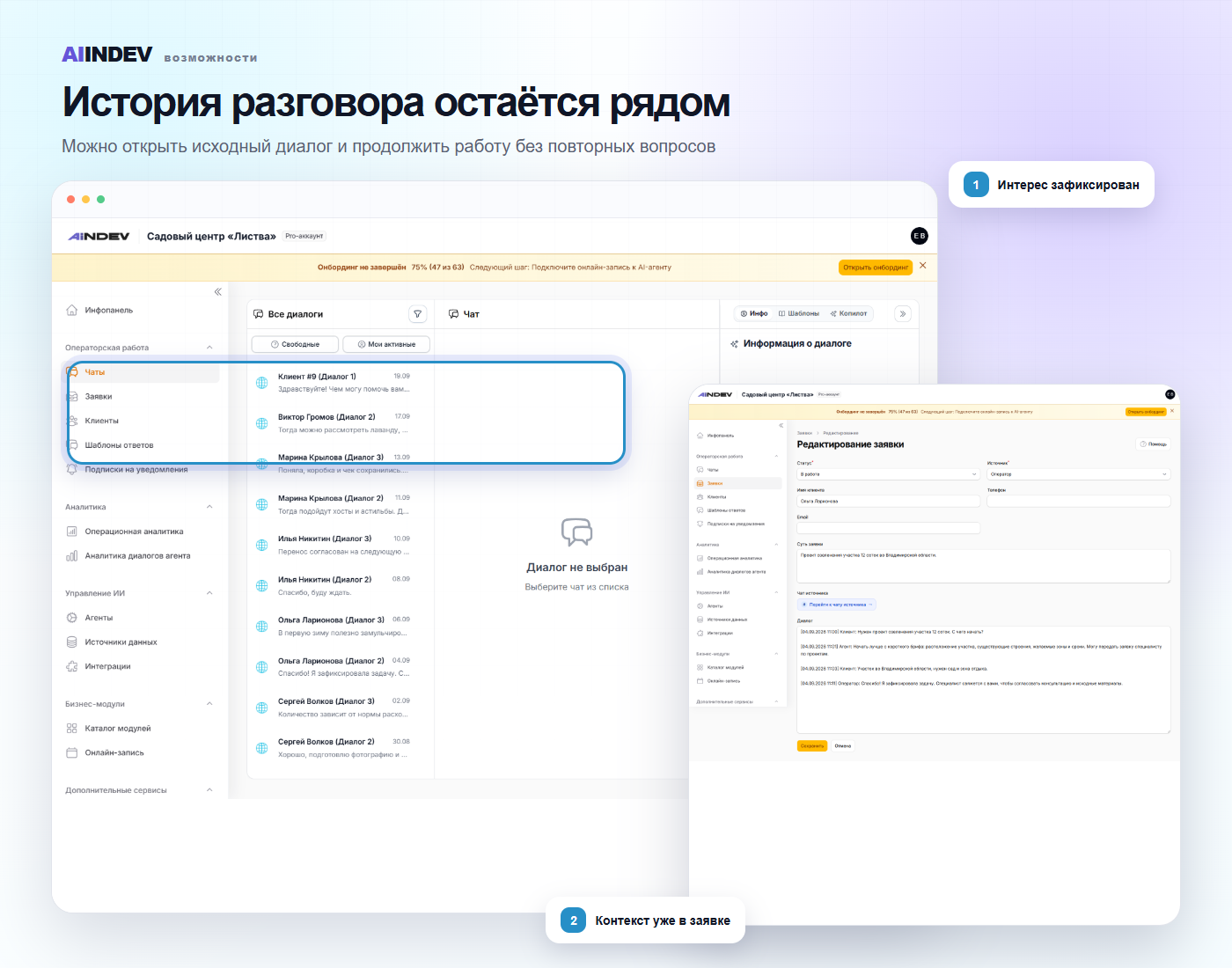Image resolution: width=1232 pixels, height=968 pixels.
Task: Click the Pro-аккаунт badge in main header
Action: click(304, 236)
